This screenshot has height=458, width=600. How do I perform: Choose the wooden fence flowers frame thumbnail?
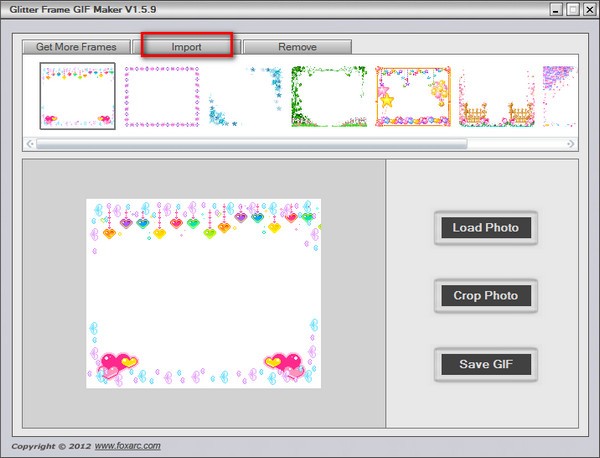point(497,96)
